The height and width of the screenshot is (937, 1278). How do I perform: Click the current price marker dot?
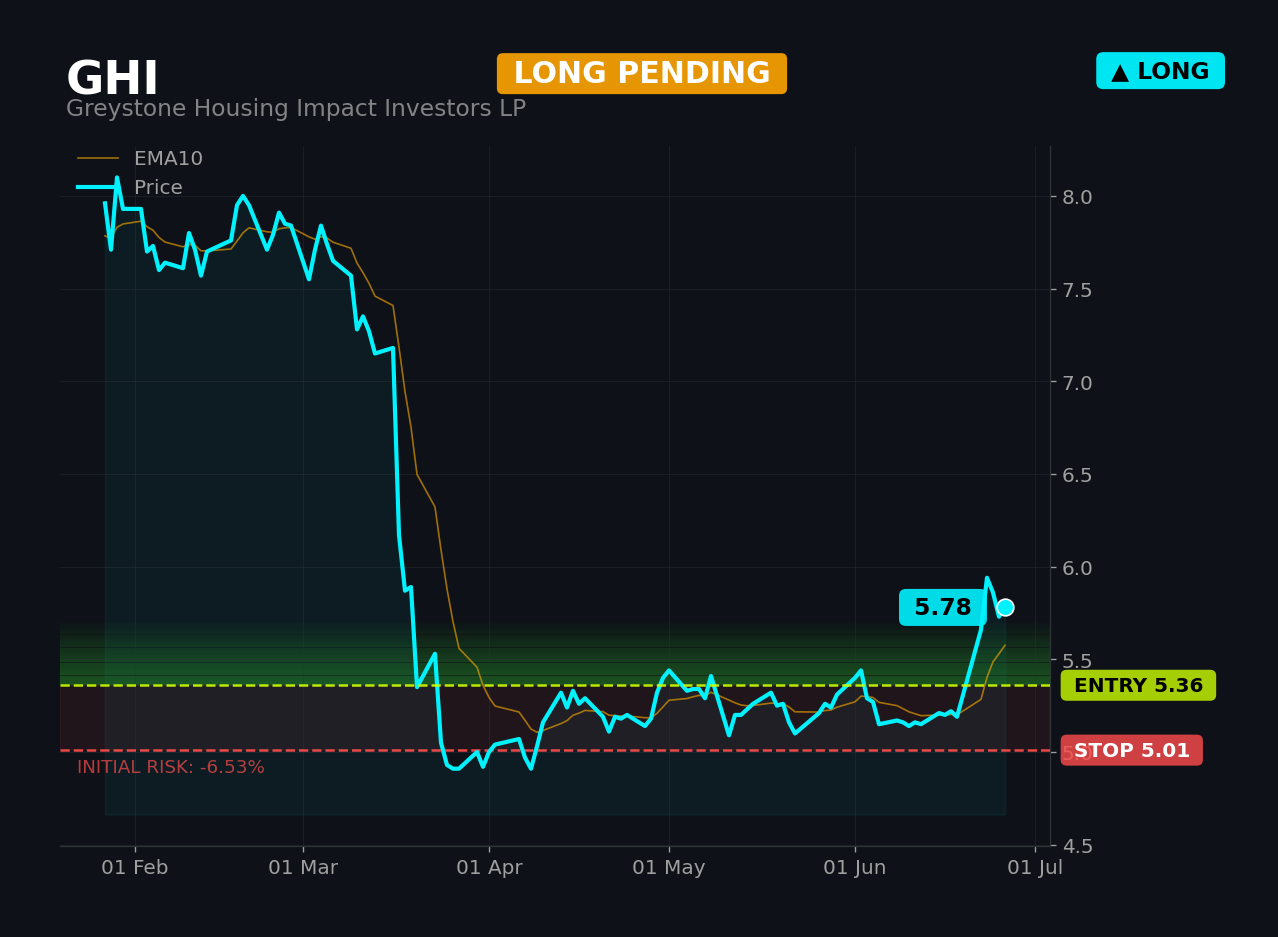click(x=1005, y=607)
